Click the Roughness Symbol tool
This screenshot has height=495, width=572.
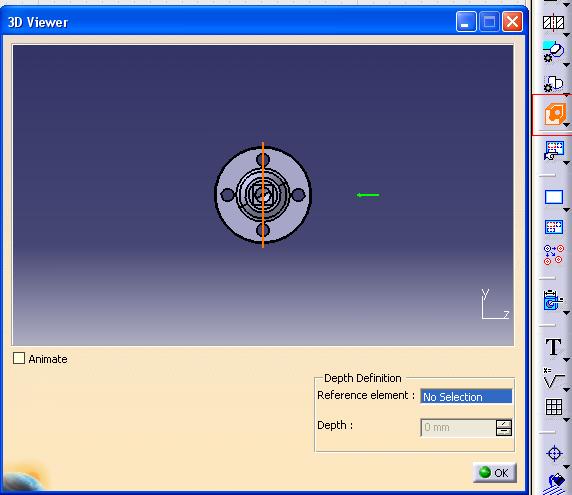pyautogui.click(x=553, y=378)
